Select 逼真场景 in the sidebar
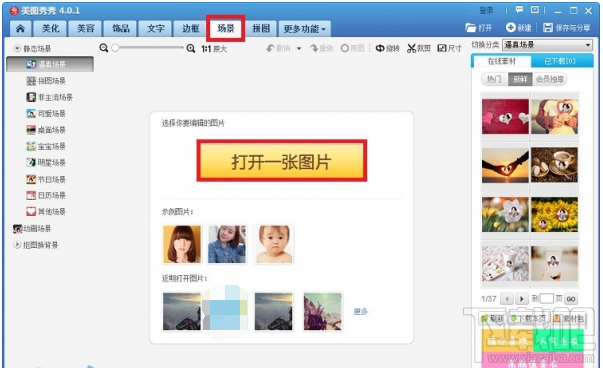The width and height of the screenshot is (603, 368). point(50,64)
